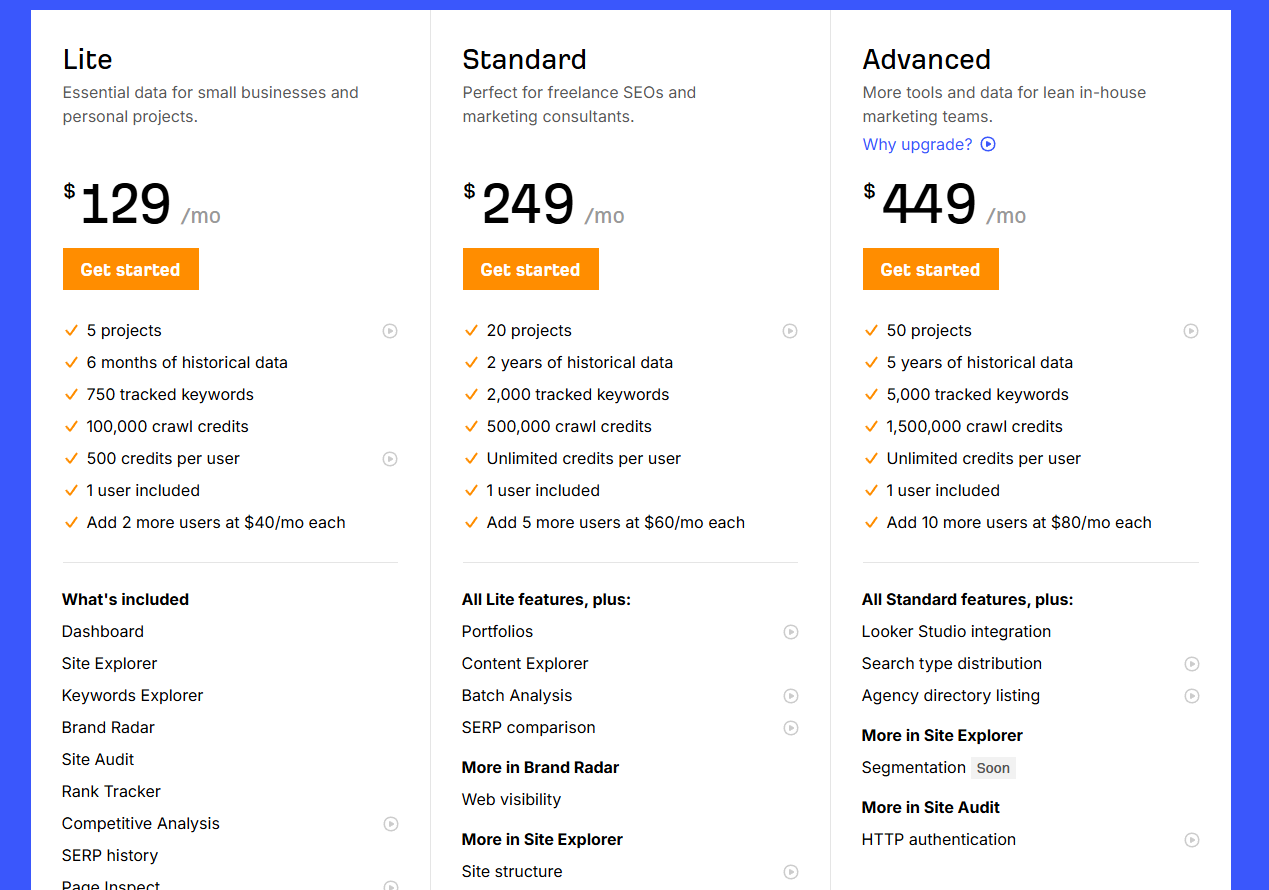Click the play icon beside Agency directory listing
This screenshot has height=890, width=1269.
[1190, 696]
